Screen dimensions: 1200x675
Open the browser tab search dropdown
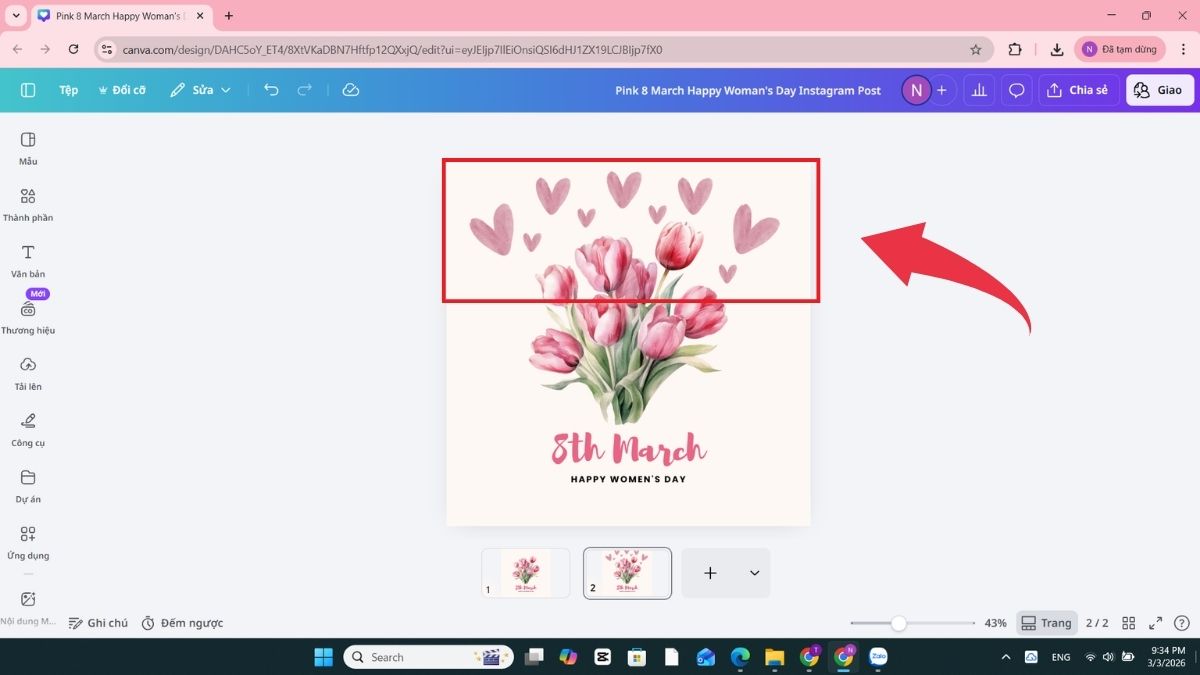pyautogui.click(x=16, y=16)
